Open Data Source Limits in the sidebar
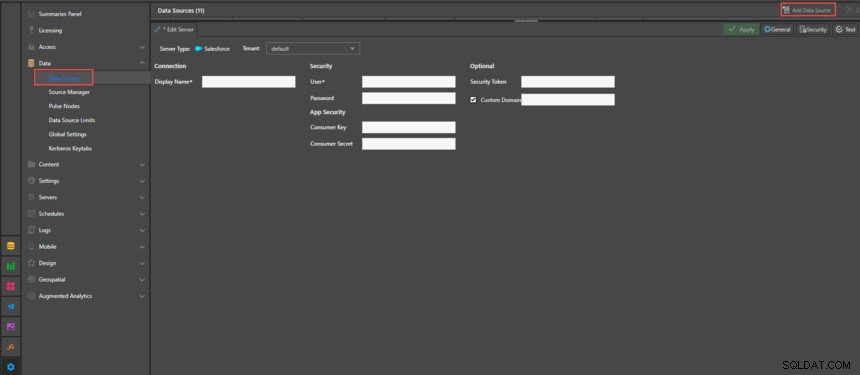This screenshot has width=860, height=375. tap(72, 120)
